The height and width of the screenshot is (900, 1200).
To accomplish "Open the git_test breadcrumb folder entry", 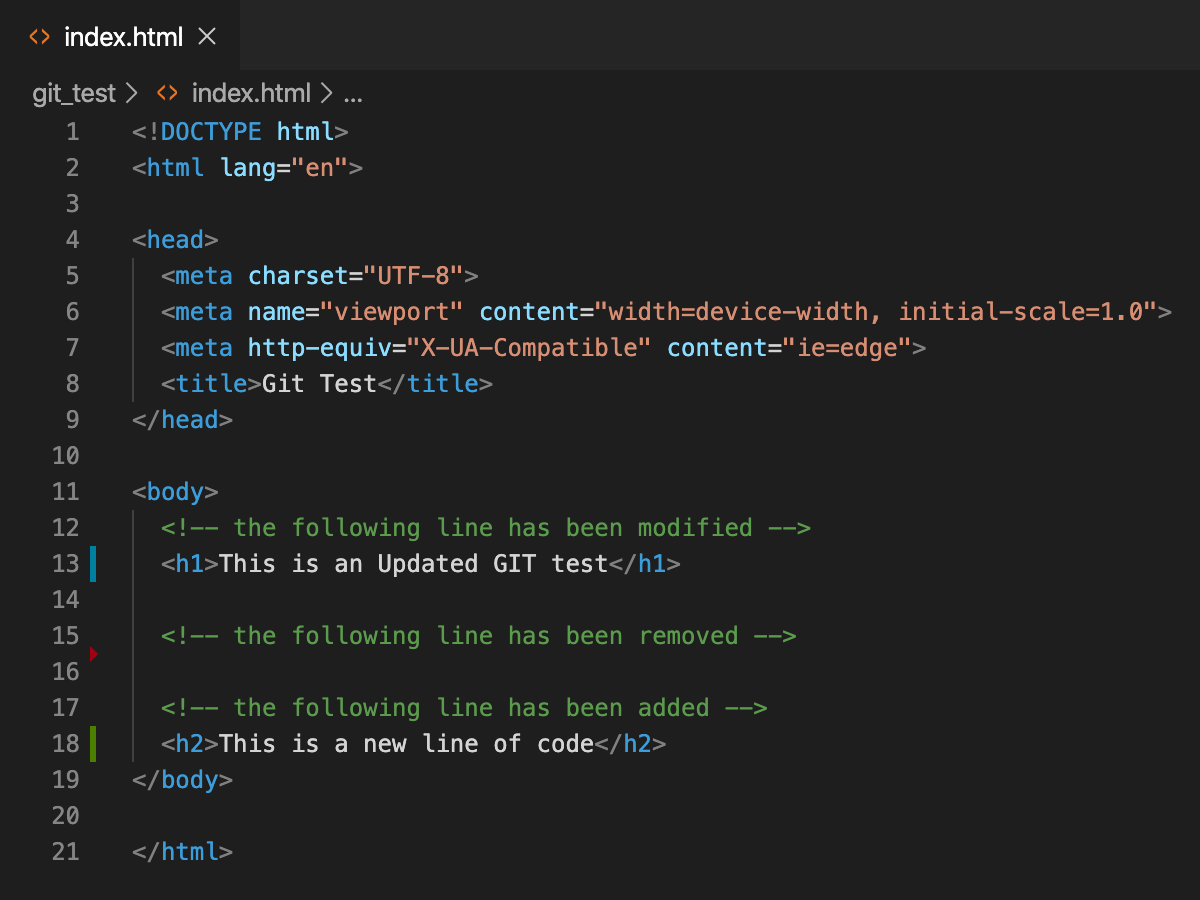I will click(74, 93).
